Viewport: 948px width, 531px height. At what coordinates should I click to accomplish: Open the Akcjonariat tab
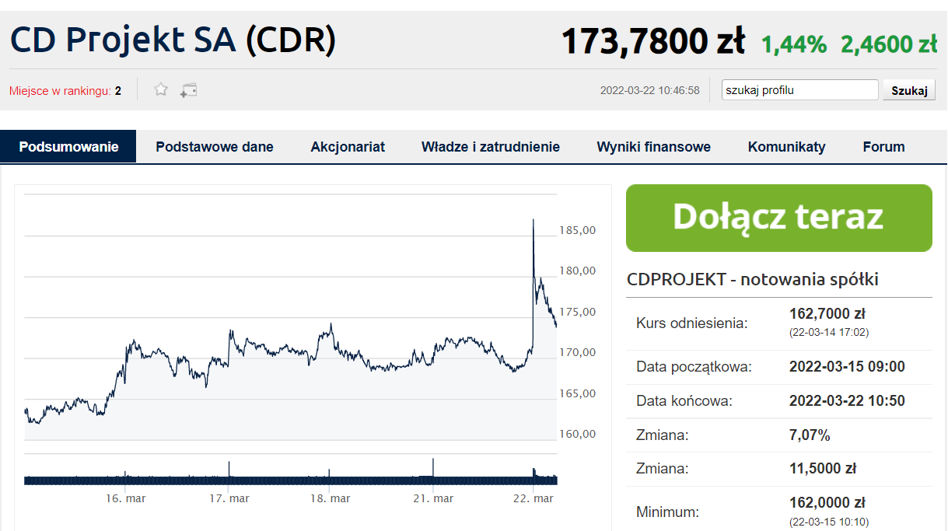pyautogui.click(x=347, y=147)
